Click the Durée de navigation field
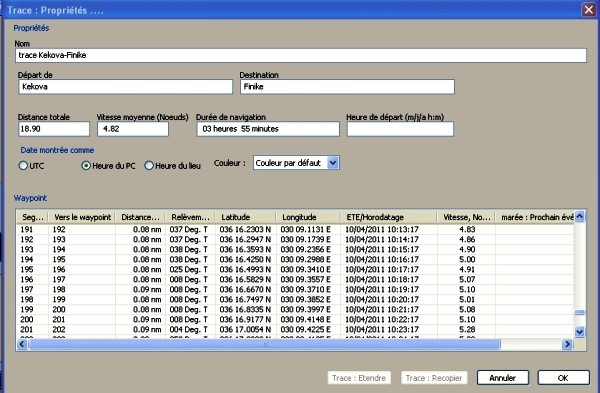This screenshot has width=600, height=393. pos(268,129)
